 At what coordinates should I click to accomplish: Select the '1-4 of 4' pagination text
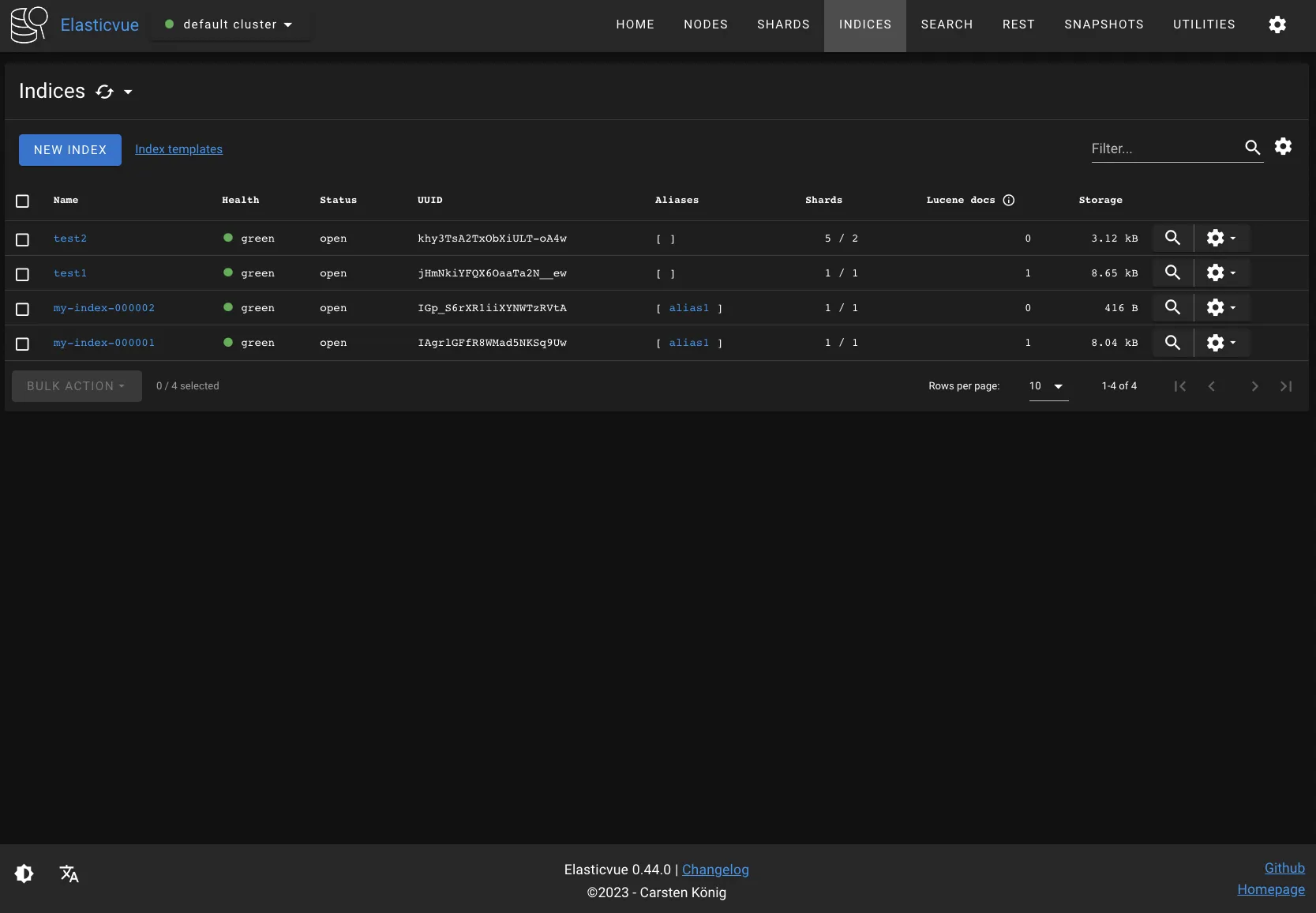tap(1119, 386)
